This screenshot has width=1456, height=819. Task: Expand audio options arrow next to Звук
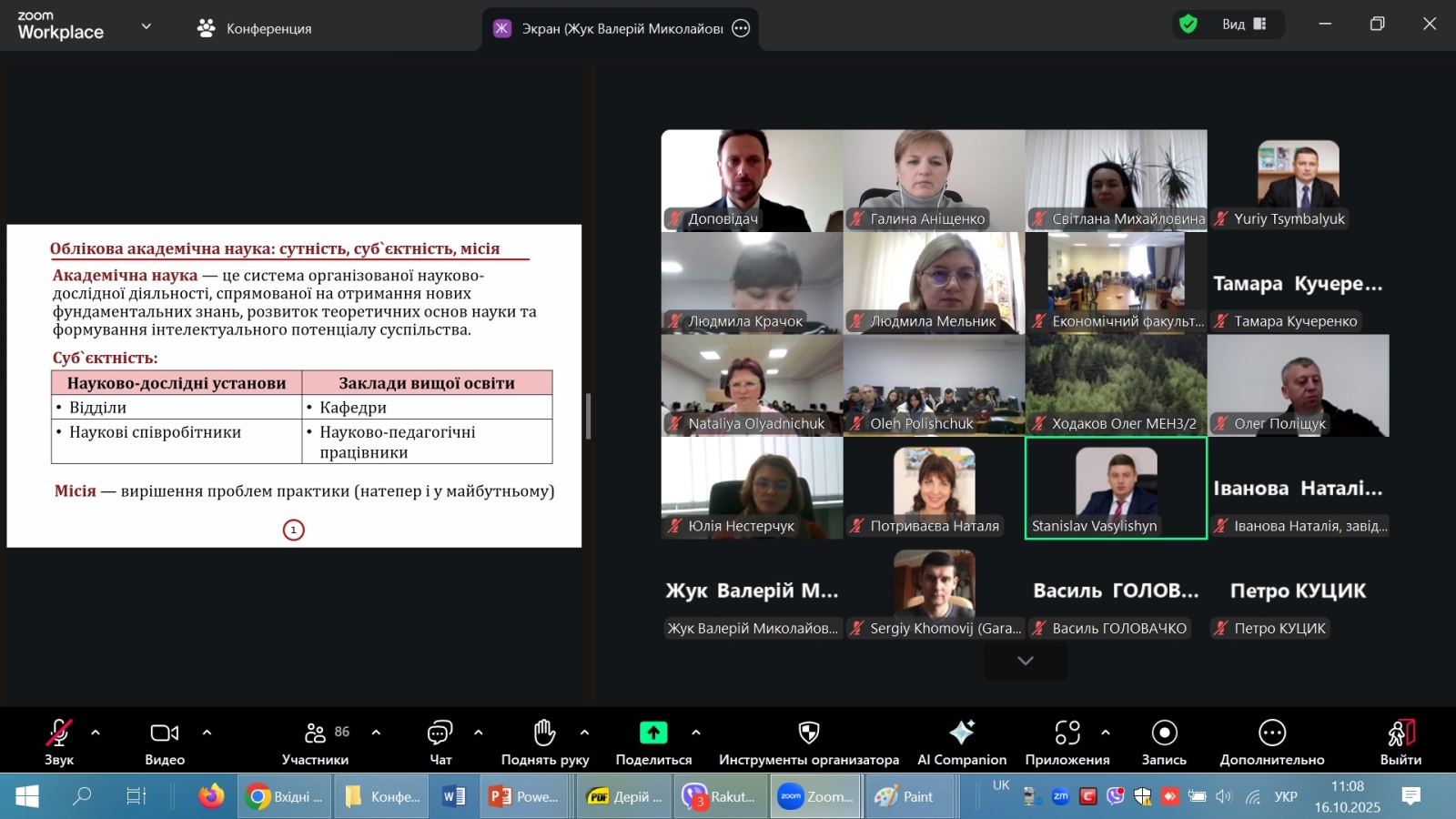96,732
